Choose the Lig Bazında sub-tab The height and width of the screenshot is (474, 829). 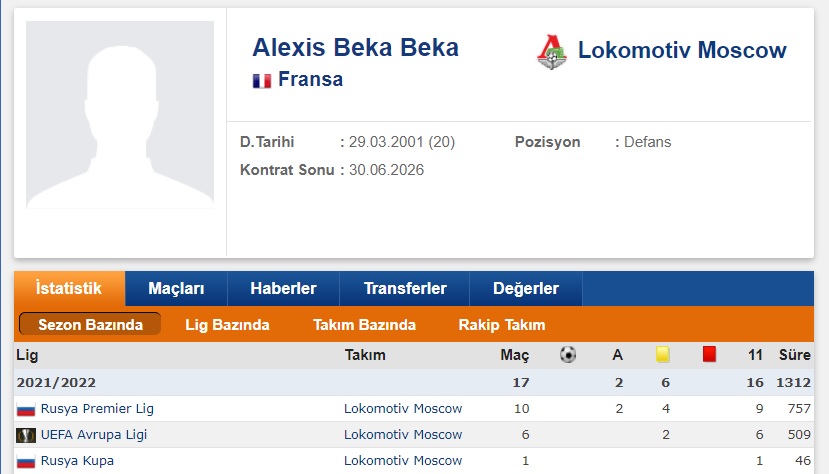227,324
